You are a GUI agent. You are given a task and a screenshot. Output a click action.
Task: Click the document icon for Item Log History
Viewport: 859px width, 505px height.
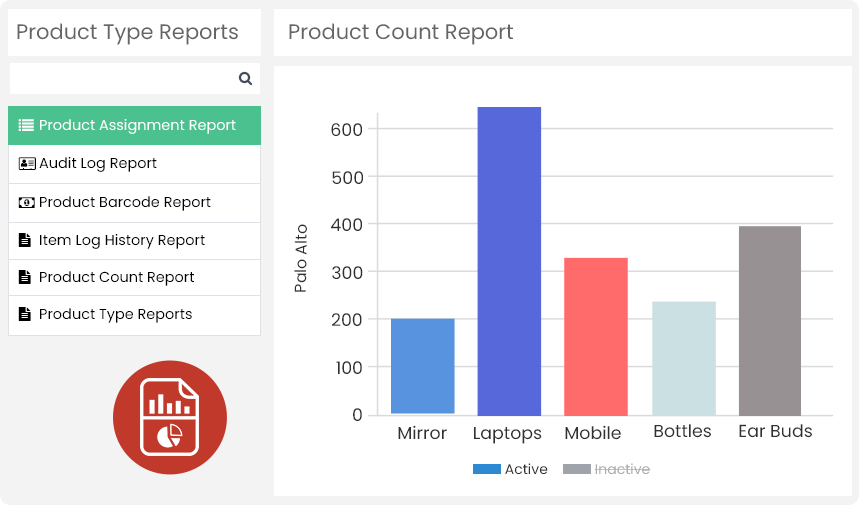pos(26,241)
